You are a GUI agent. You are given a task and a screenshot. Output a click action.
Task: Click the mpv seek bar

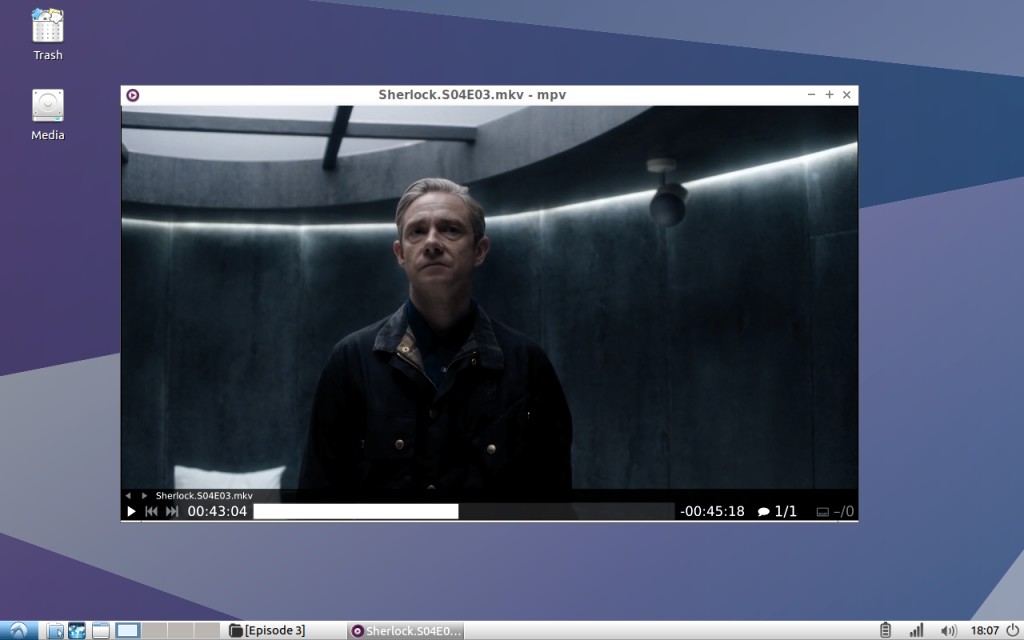[x=464, y=511]
